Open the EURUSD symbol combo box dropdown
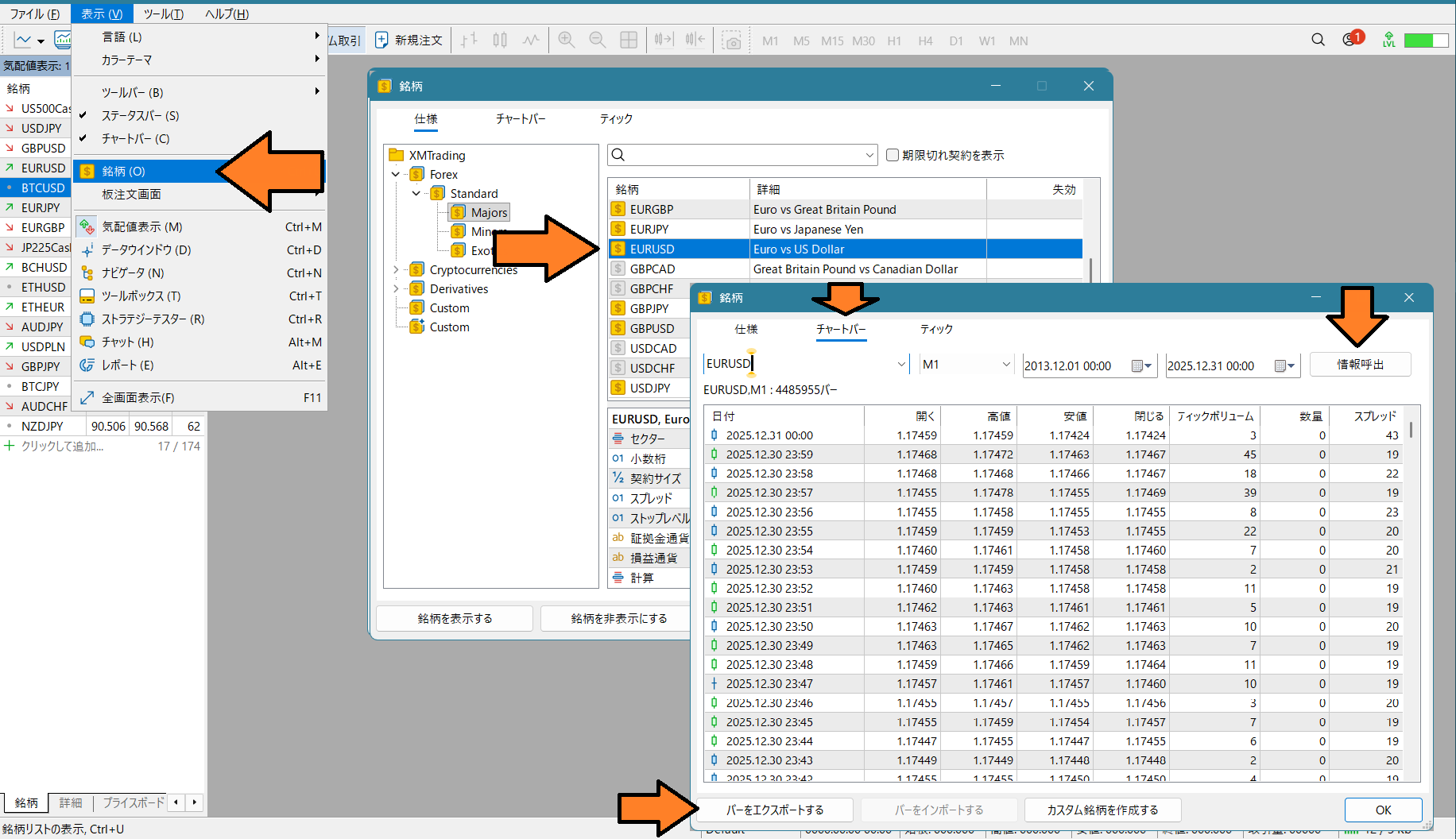This screenshot has width=1456, height=839. [x=901, y=365]
